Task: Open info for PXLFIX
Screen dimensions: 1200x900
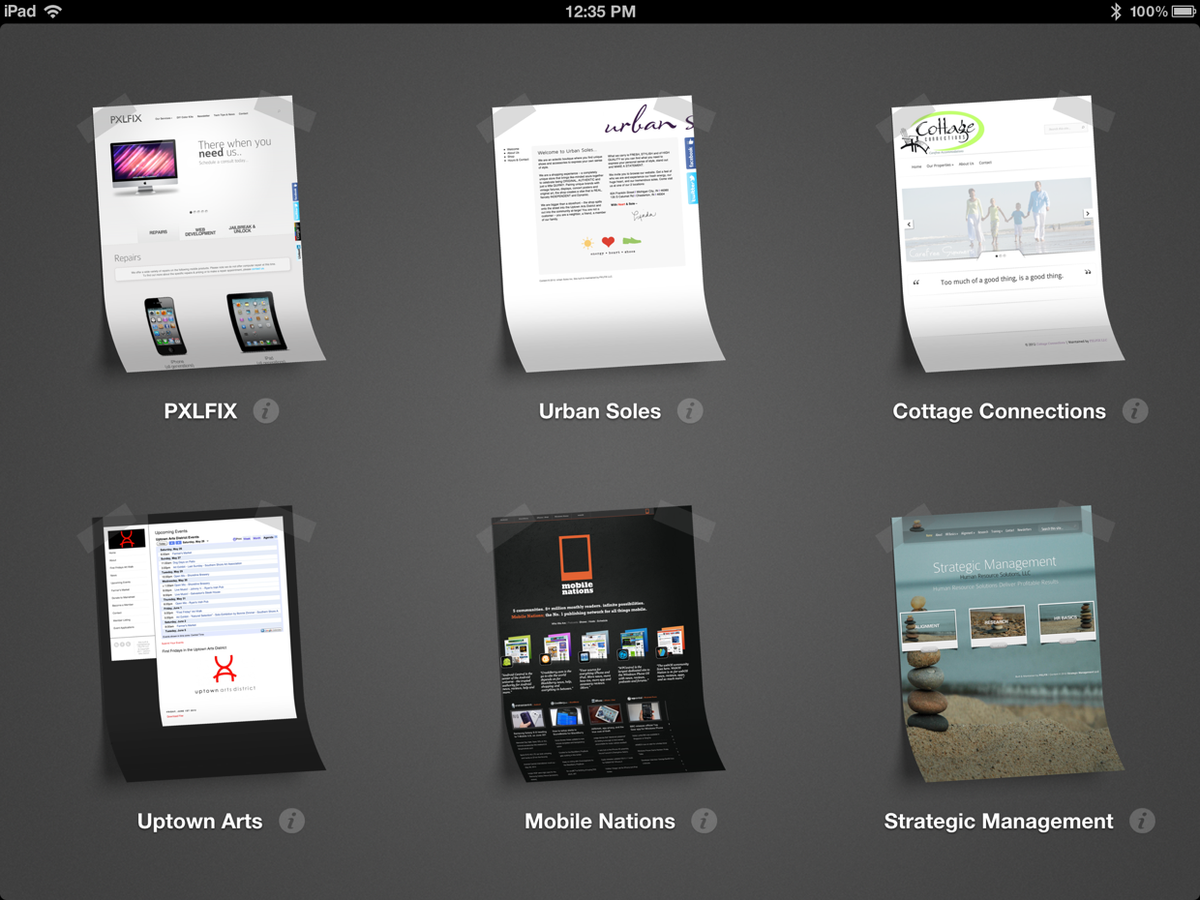Action: point(265,410)
